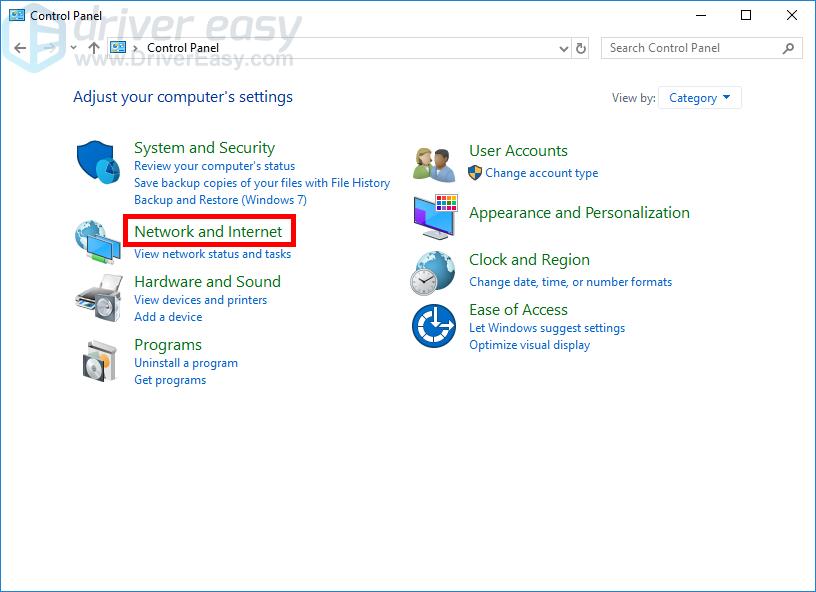This screenshot has width=816, height=592.
Task: Click View devices and printers
Action: click(x=200, y=300)
